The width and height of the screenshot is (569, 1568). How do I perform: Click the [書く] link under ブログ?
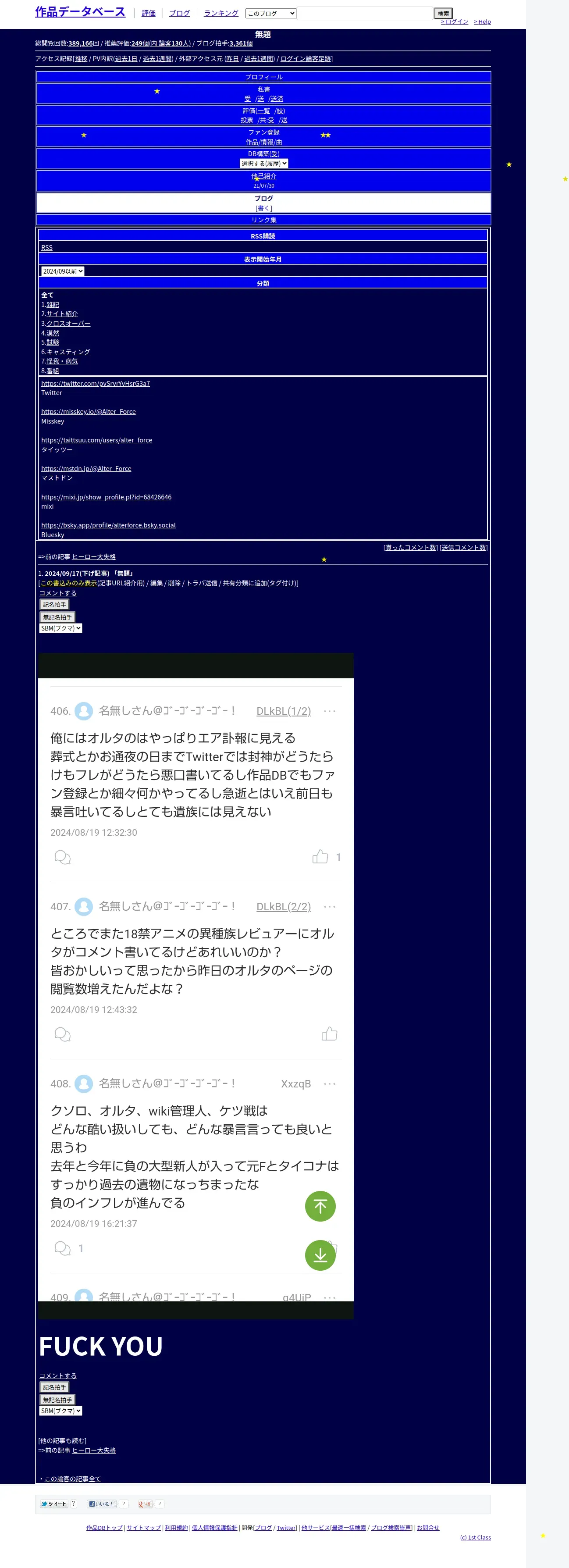click(x=263, y=208)
